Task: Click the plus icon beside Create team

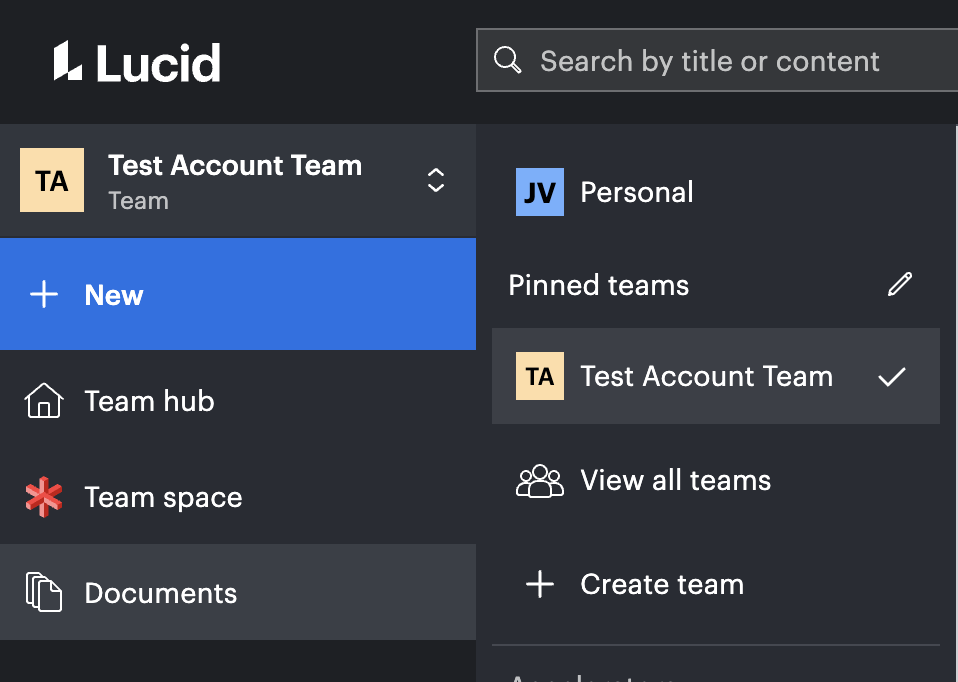Action: point(540,584)
